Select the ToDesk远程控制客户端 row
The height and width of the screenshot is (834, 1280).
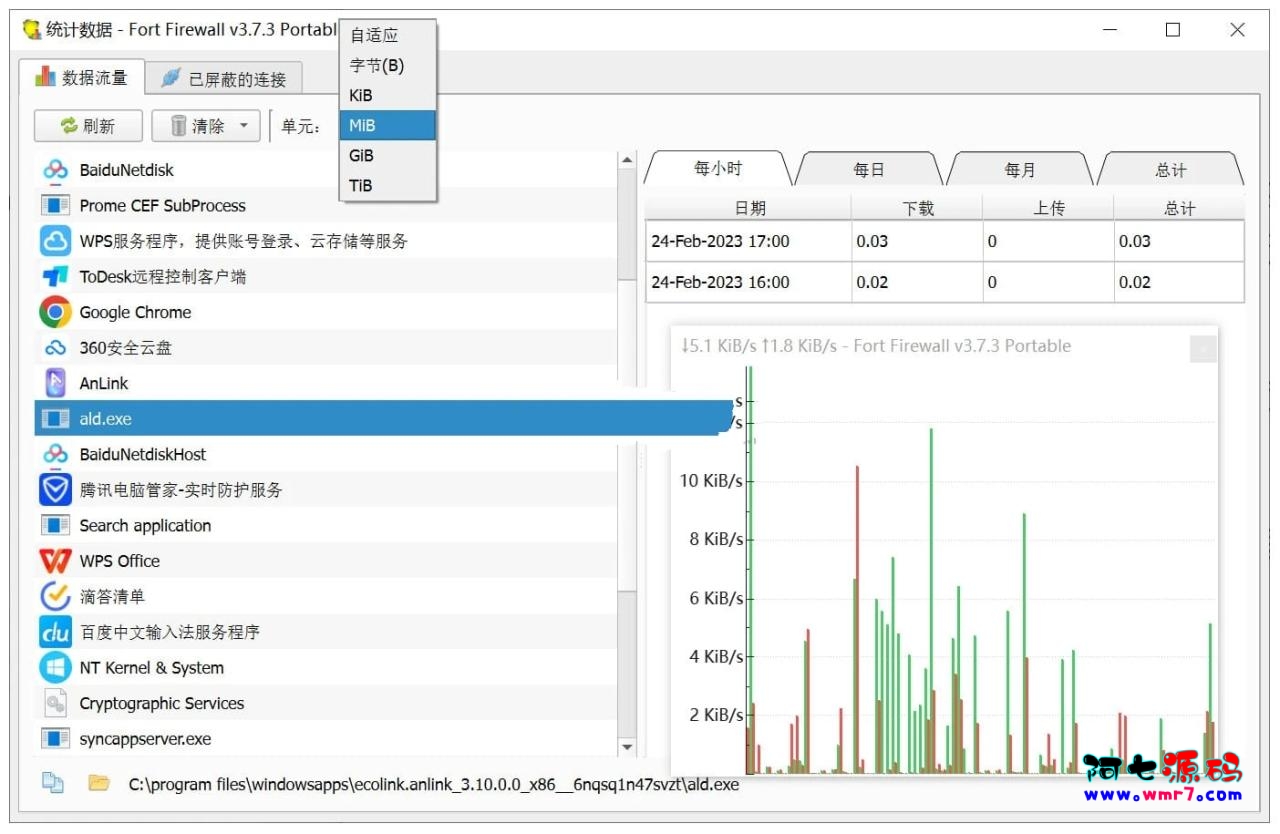tap(326, 277)
